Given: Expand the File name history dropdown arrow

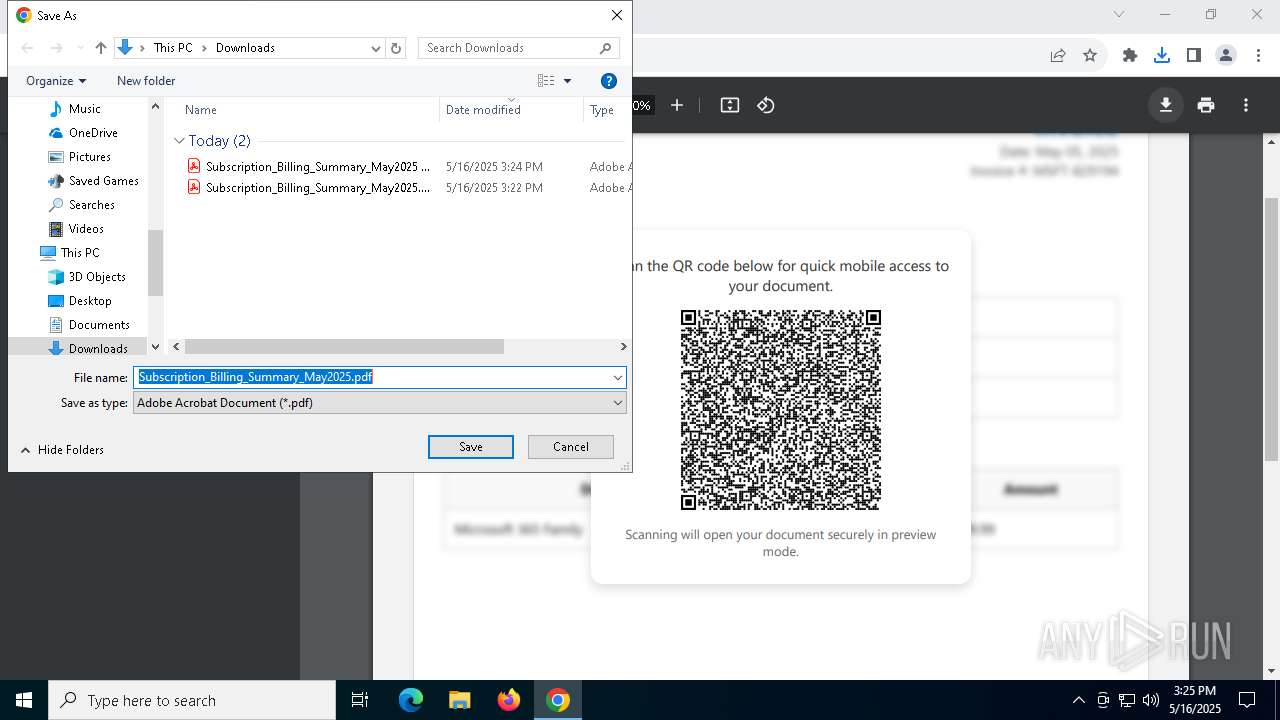Looking at the screenshot, I should [618, 377].
